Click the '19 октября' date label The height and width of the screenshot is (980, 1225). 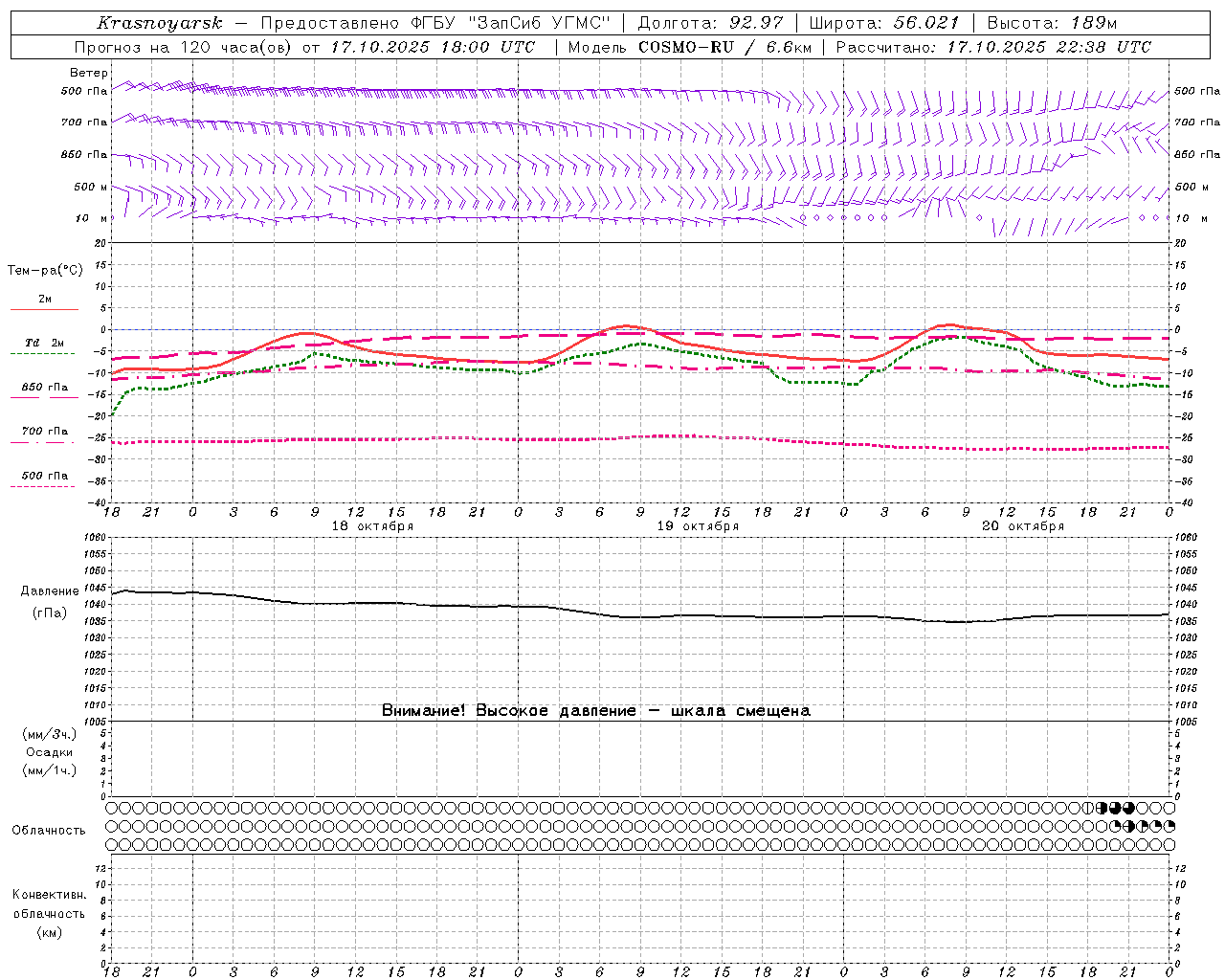point(698,526)
